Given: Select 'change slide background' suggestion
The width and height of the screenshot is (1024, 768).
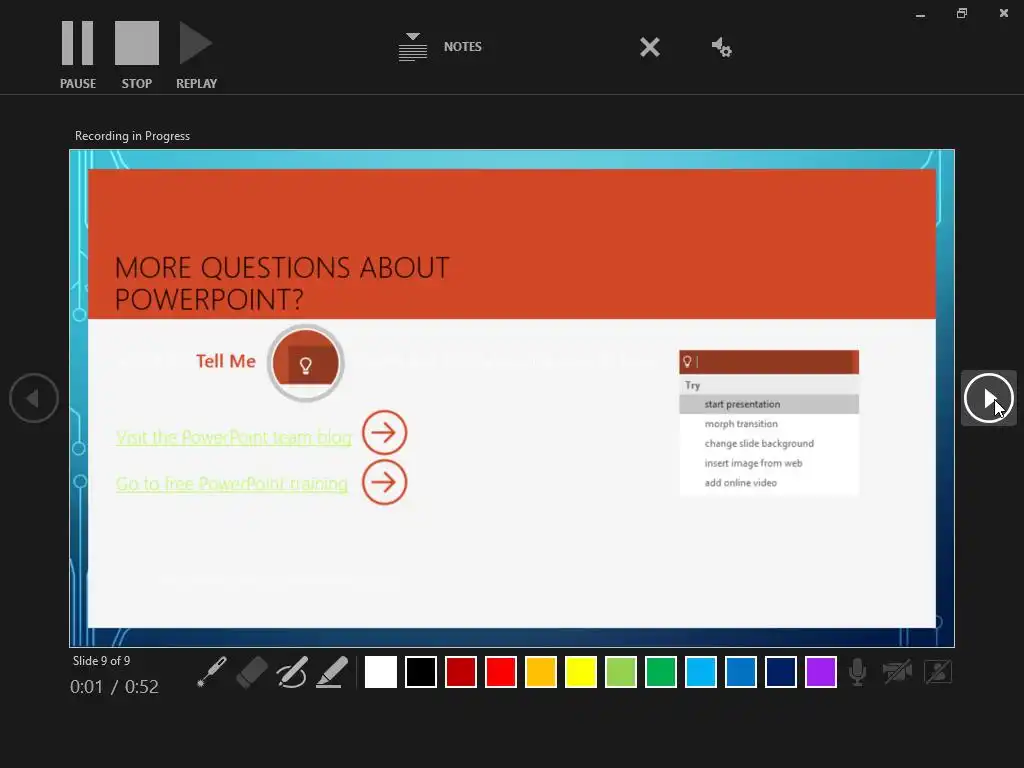Looking at the screenshot, I should (x=769, y=443).
